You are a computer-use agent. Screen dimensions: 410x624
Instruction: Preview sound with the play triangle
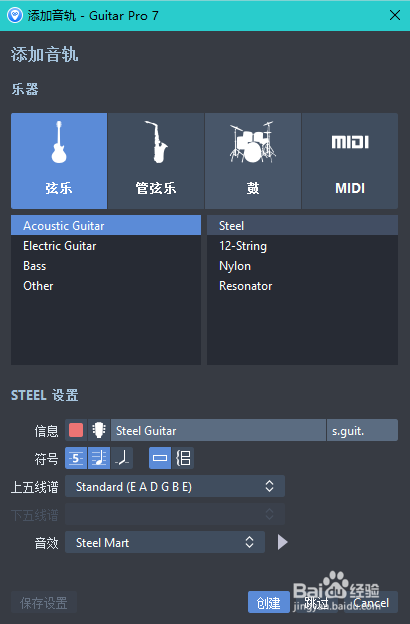point(282,542)
